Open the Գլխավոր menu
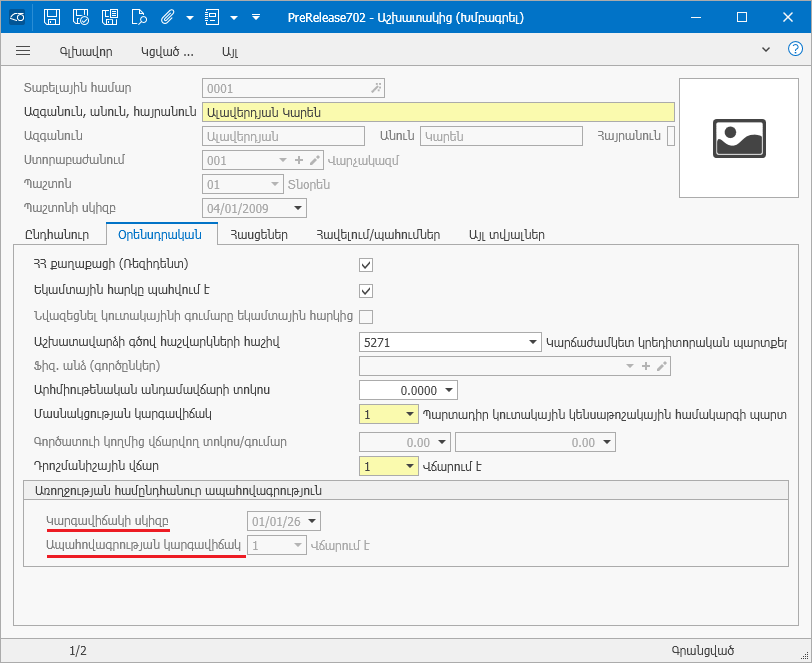Screen dimensions: 812x663 [86, 50]
